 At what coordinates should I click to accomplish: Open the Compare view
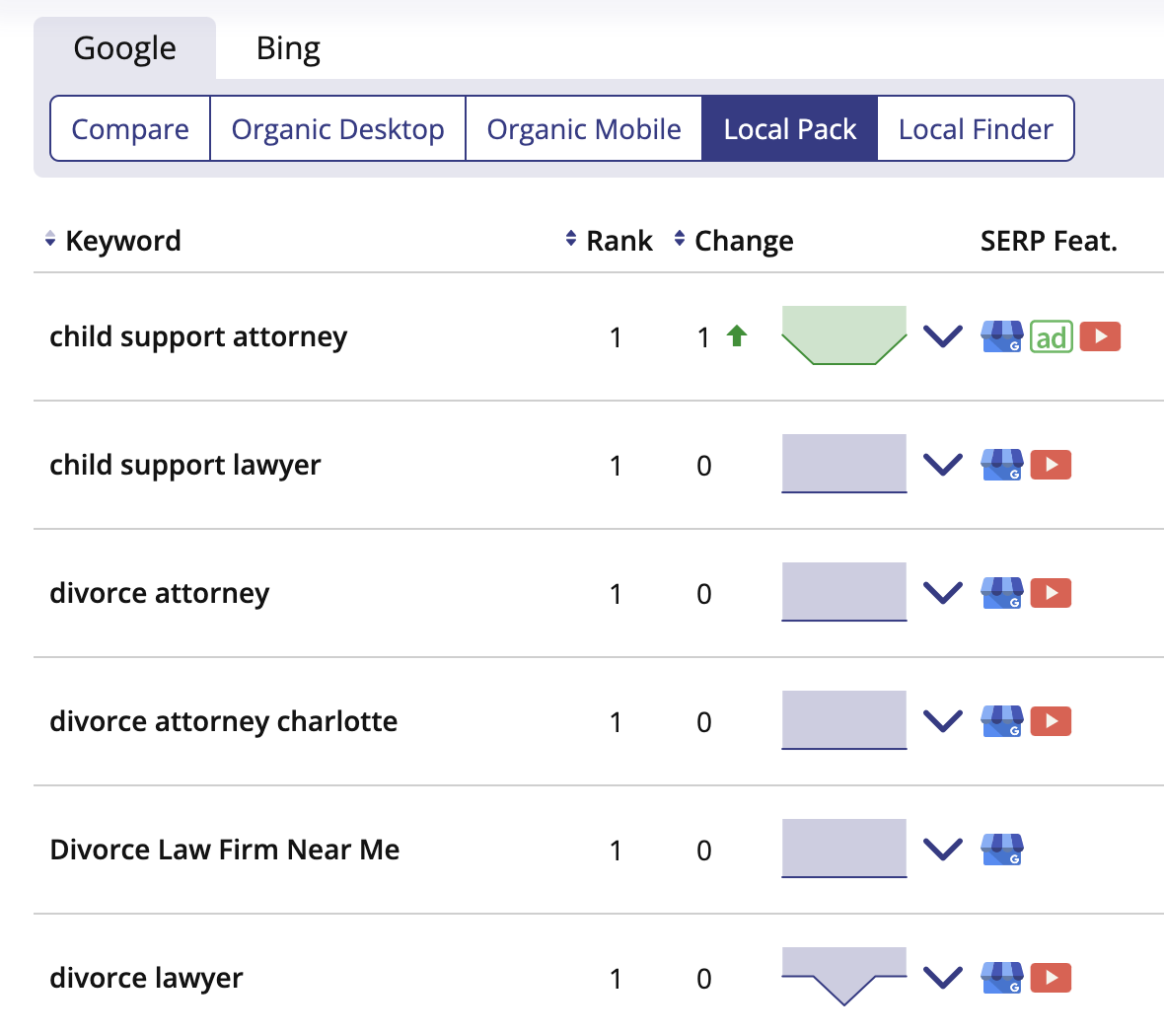click(x=130, y=129)
